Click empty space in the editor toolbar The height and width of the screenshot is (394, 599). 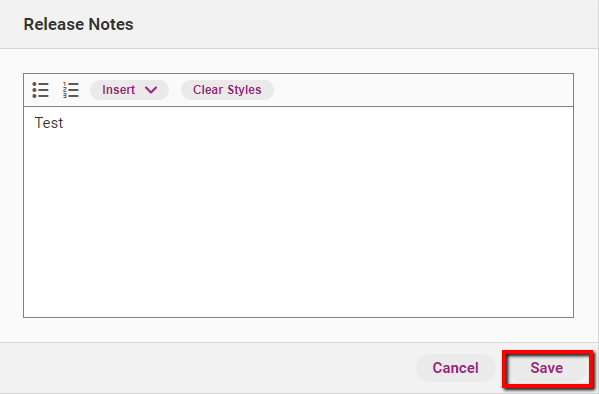tap(420, 90)
